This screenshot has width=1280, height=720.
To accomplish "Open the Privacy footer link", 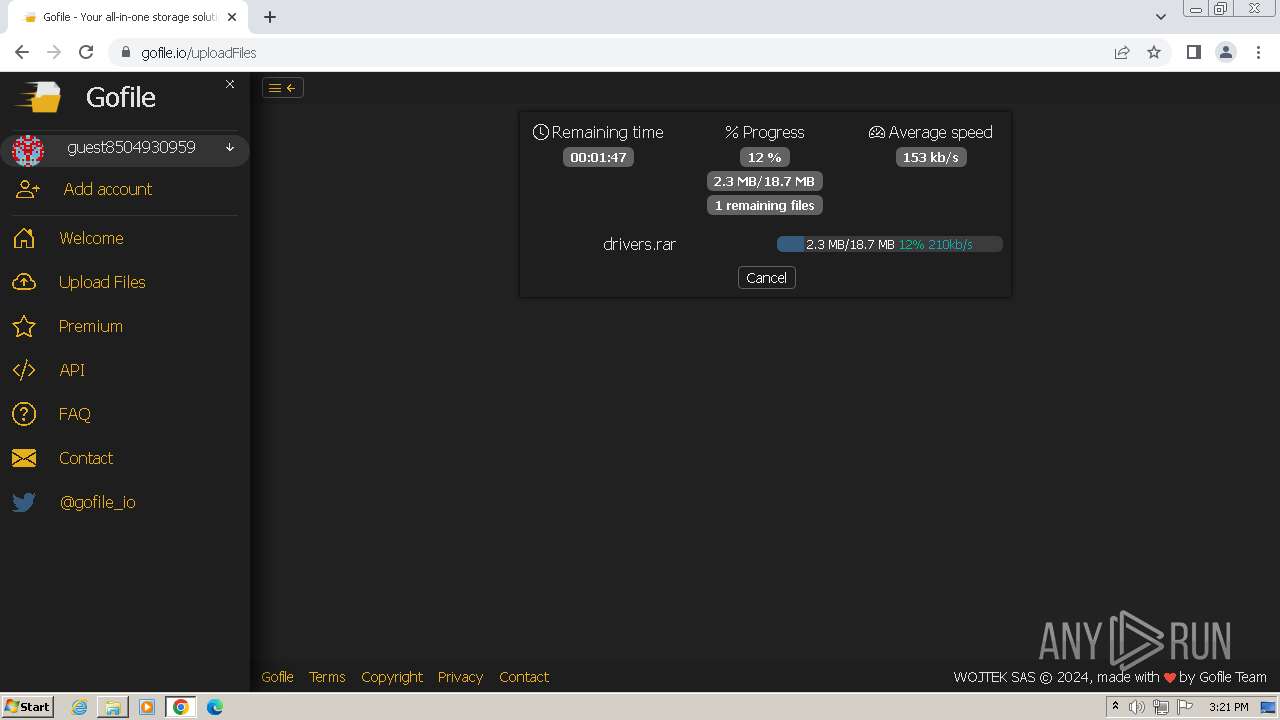I will 461,677.
